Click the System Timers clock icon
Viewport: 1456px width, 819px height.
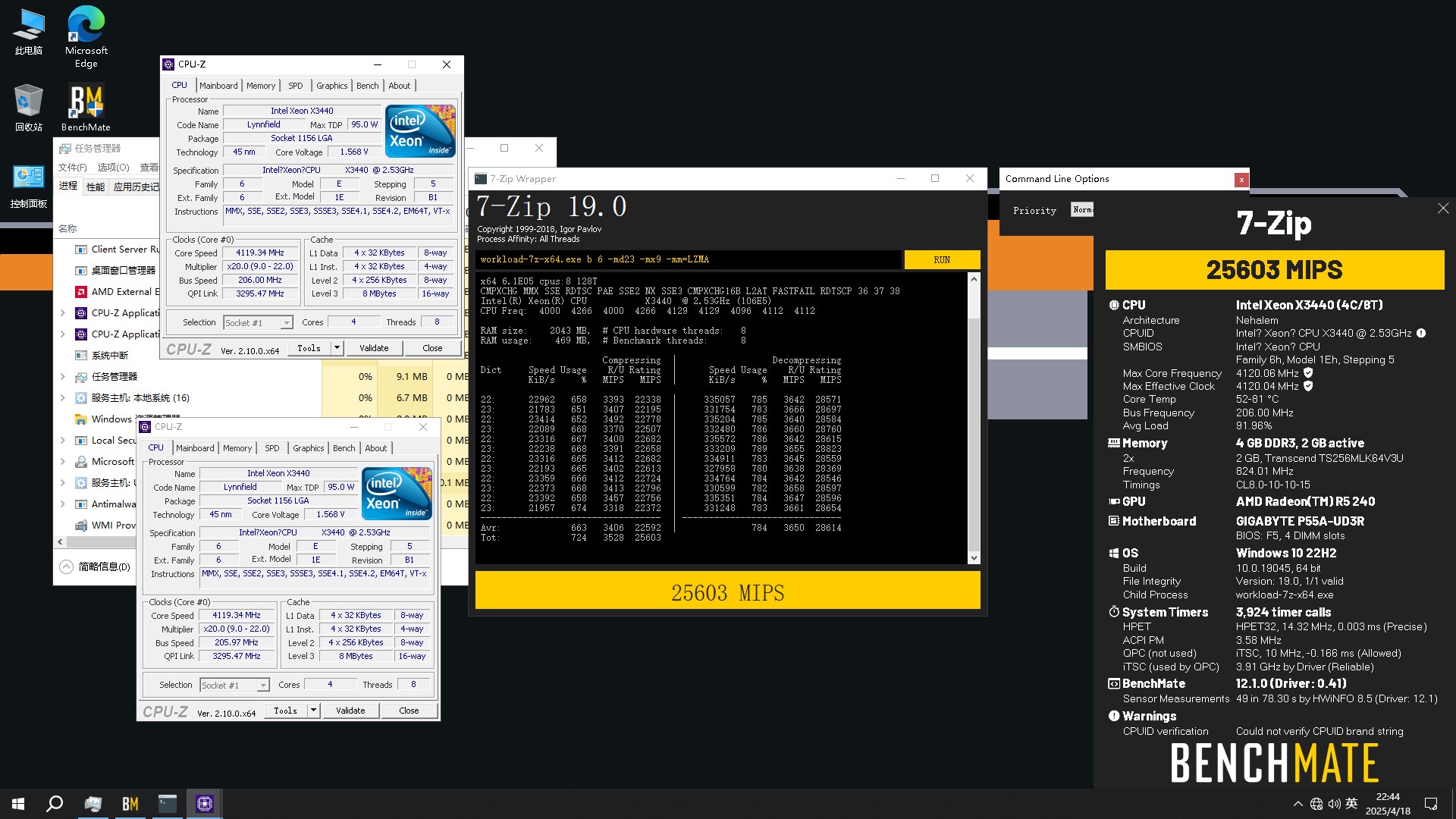point(1114,612)
